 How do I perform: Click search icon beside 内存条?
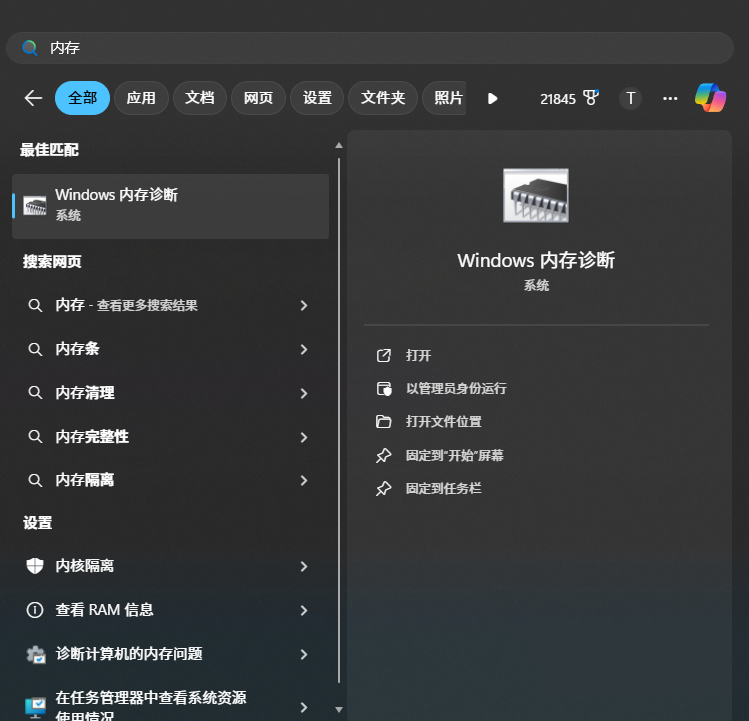click(x=35, y=349)
